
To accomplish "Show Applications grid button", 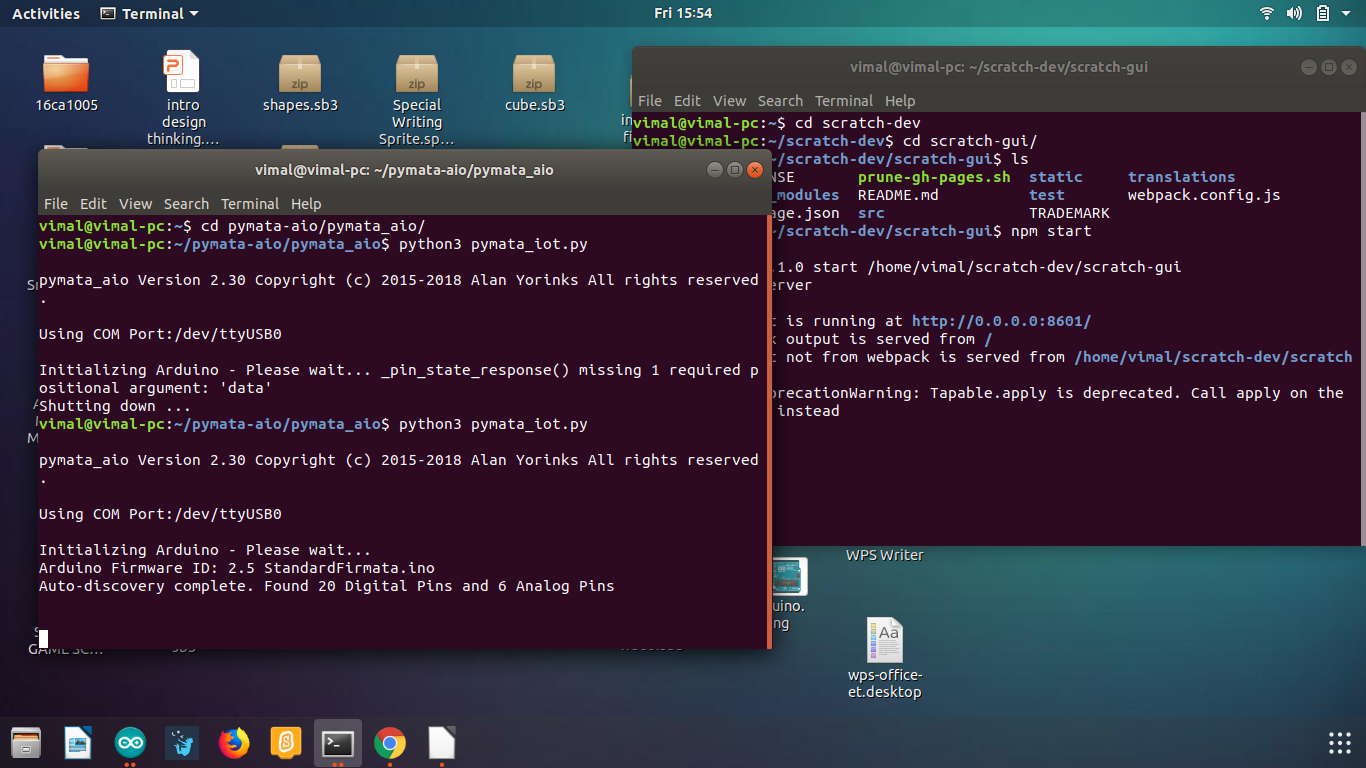I will tap(1339, 743).
